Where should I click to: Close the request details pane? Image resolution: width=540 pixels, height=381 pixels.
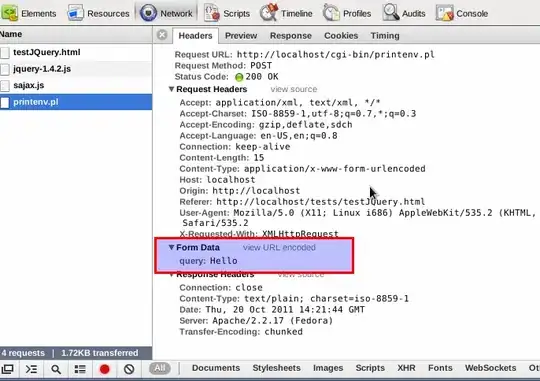click(162, 35)
